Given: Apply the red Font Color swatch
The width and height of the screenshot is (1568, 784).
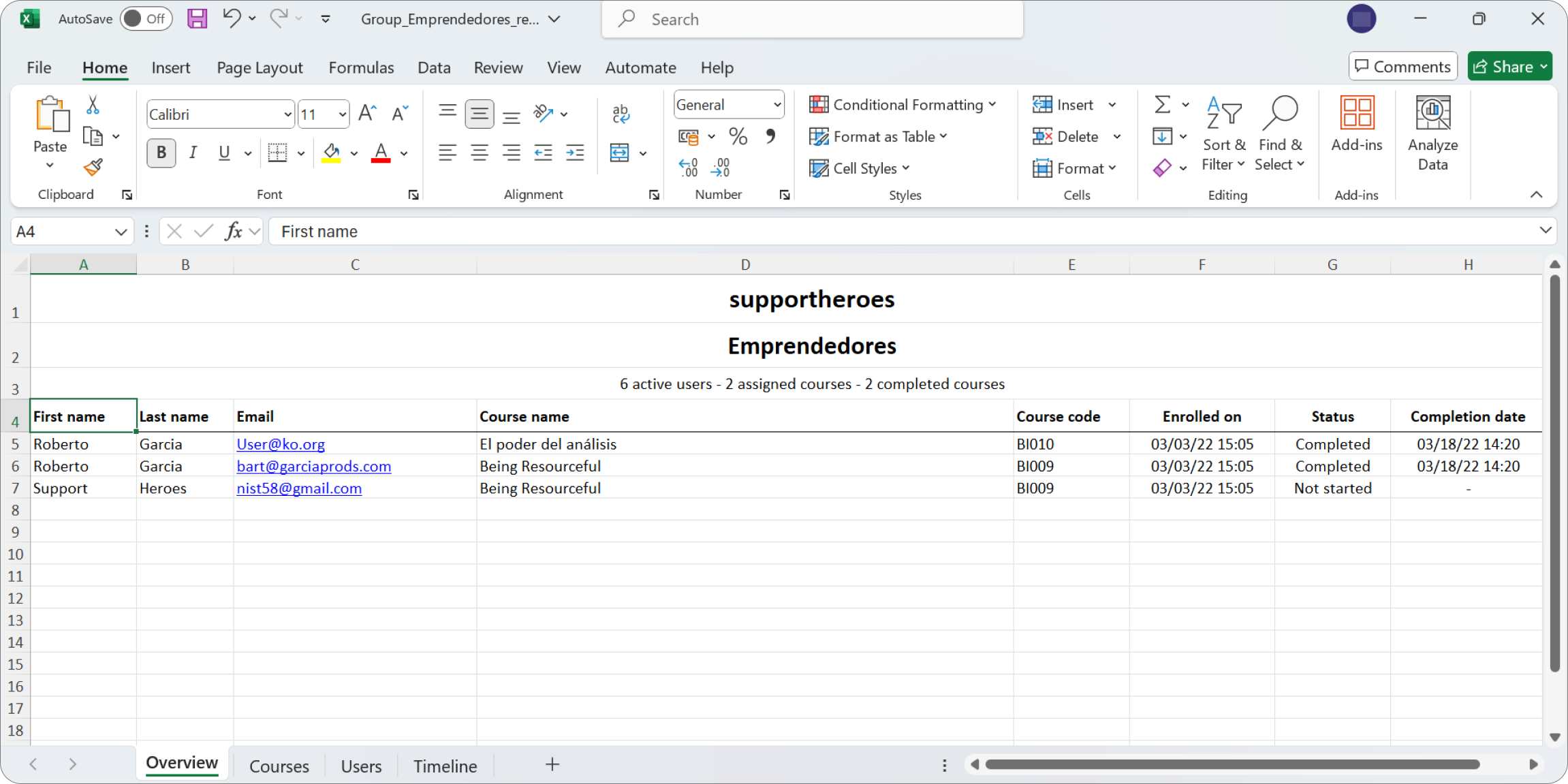Looking at the screenshot, I should pyautogui.click(x=381, y=153).
